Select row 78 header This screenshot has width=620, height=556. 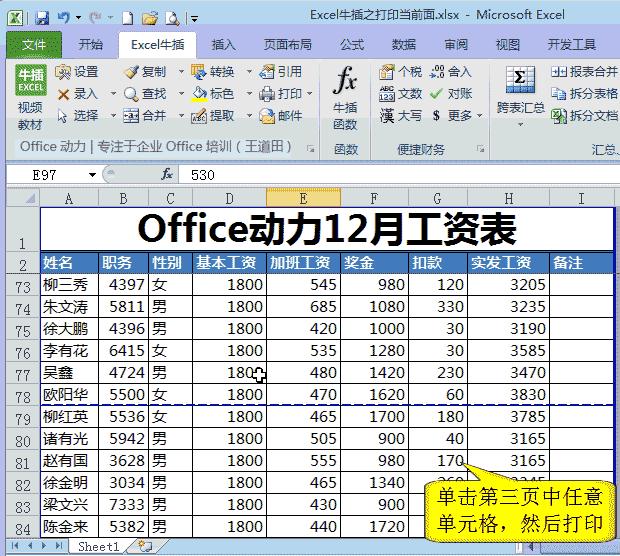23,395
